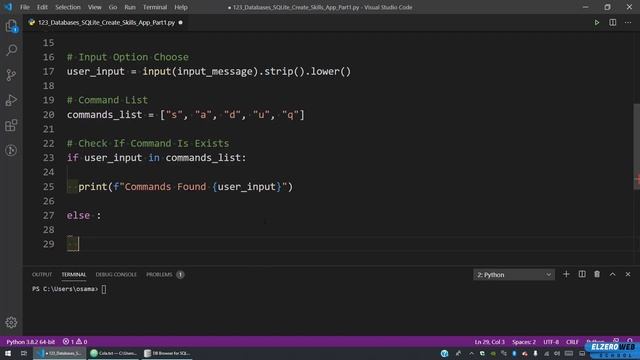The width and height of the screenshot is (640, 360).
Task: Click Ln 29, Col 3 cursor position indicator
Action: coord(489,342)
